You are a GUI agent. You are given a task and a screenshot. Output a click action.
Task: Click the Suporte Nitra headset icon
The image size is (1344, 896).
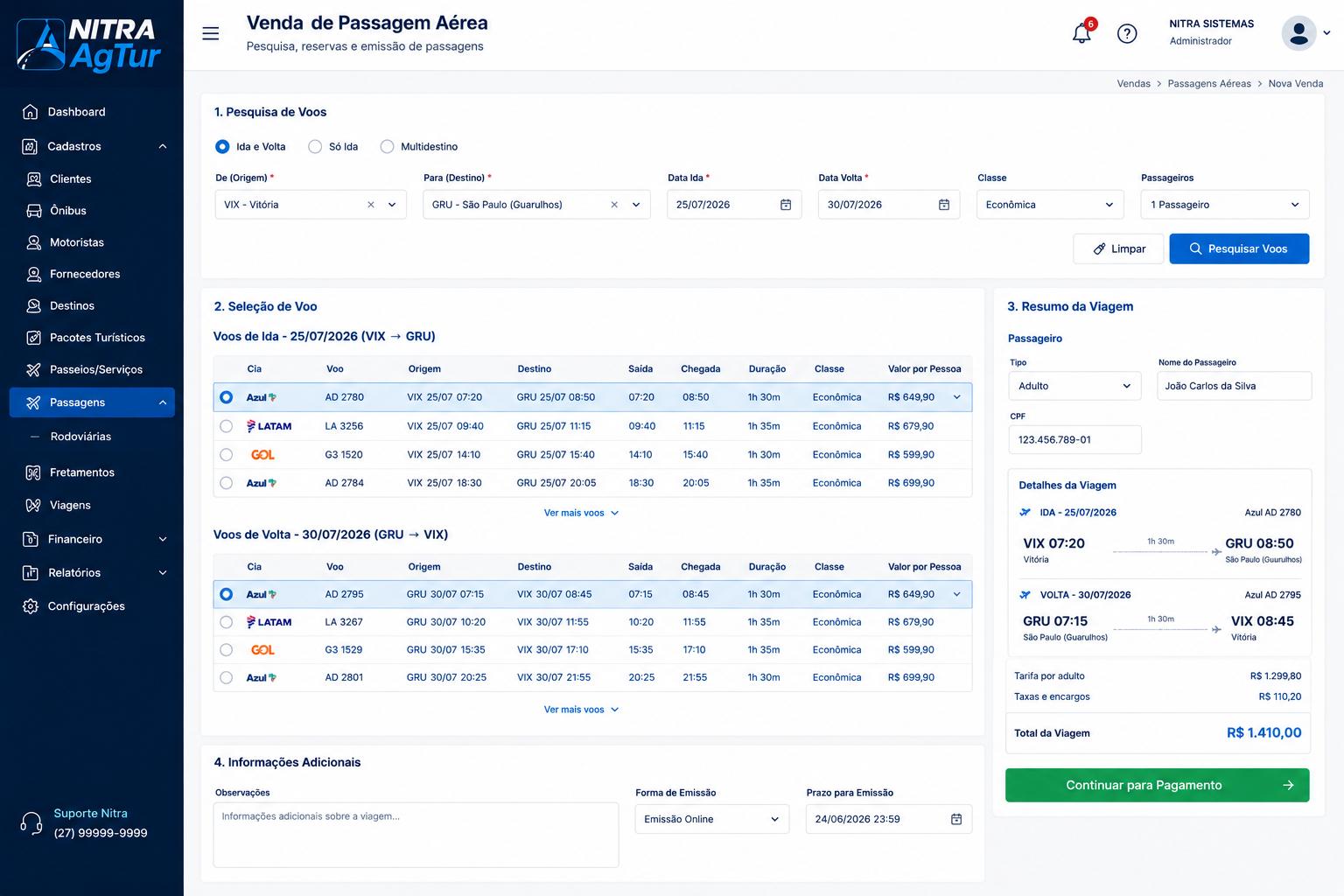point(31,823)
